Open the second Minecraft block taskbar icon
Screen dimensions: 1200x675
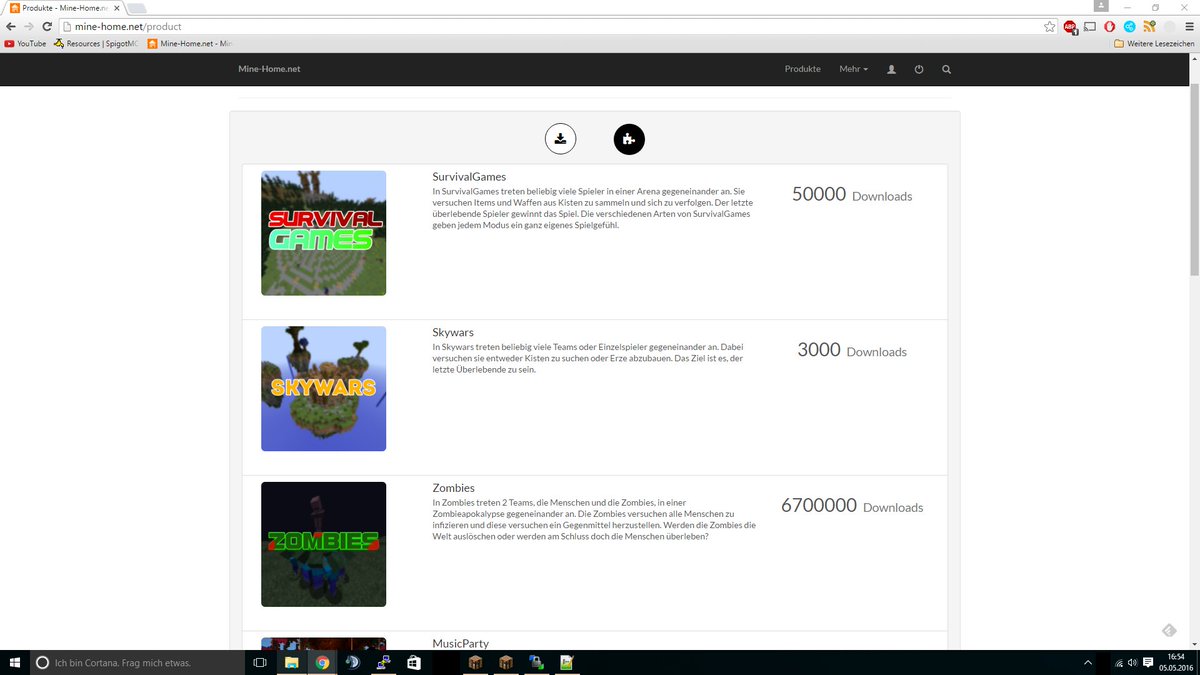(x=506, y=662)
